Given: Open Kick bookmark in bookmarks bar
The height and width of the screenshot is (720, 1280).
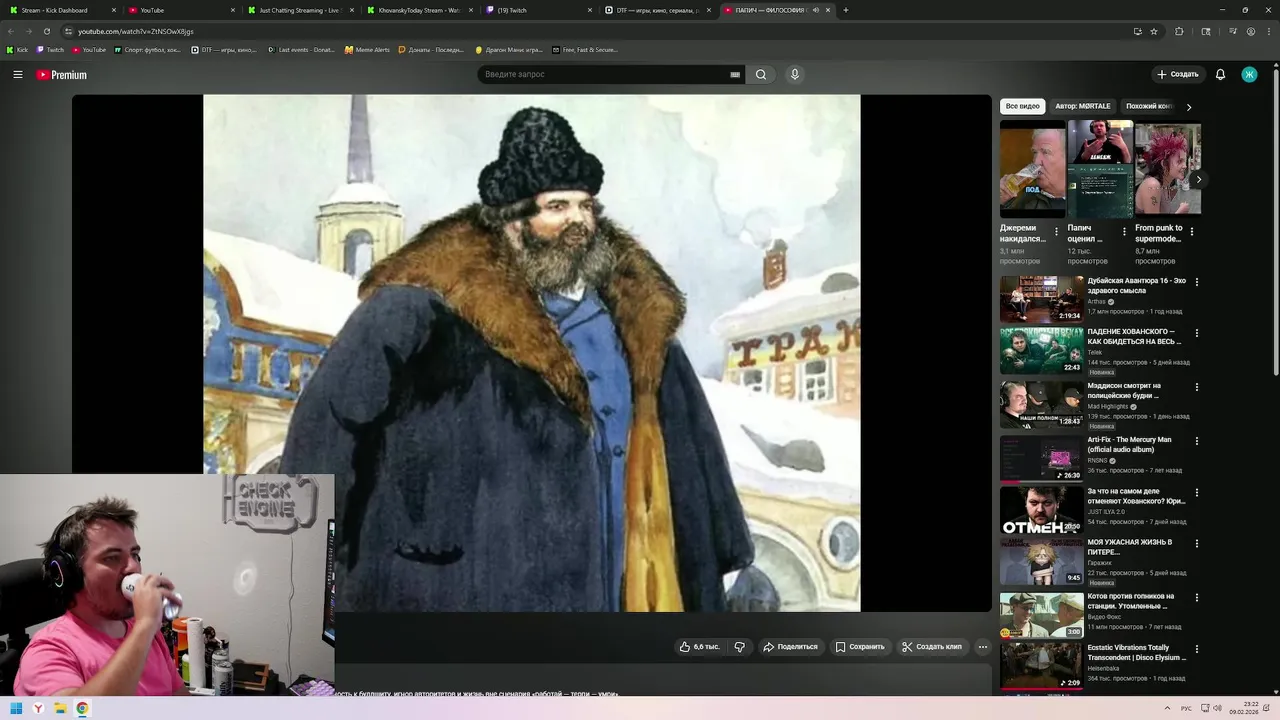Looking at the screenshot, I should coord(17,50).
